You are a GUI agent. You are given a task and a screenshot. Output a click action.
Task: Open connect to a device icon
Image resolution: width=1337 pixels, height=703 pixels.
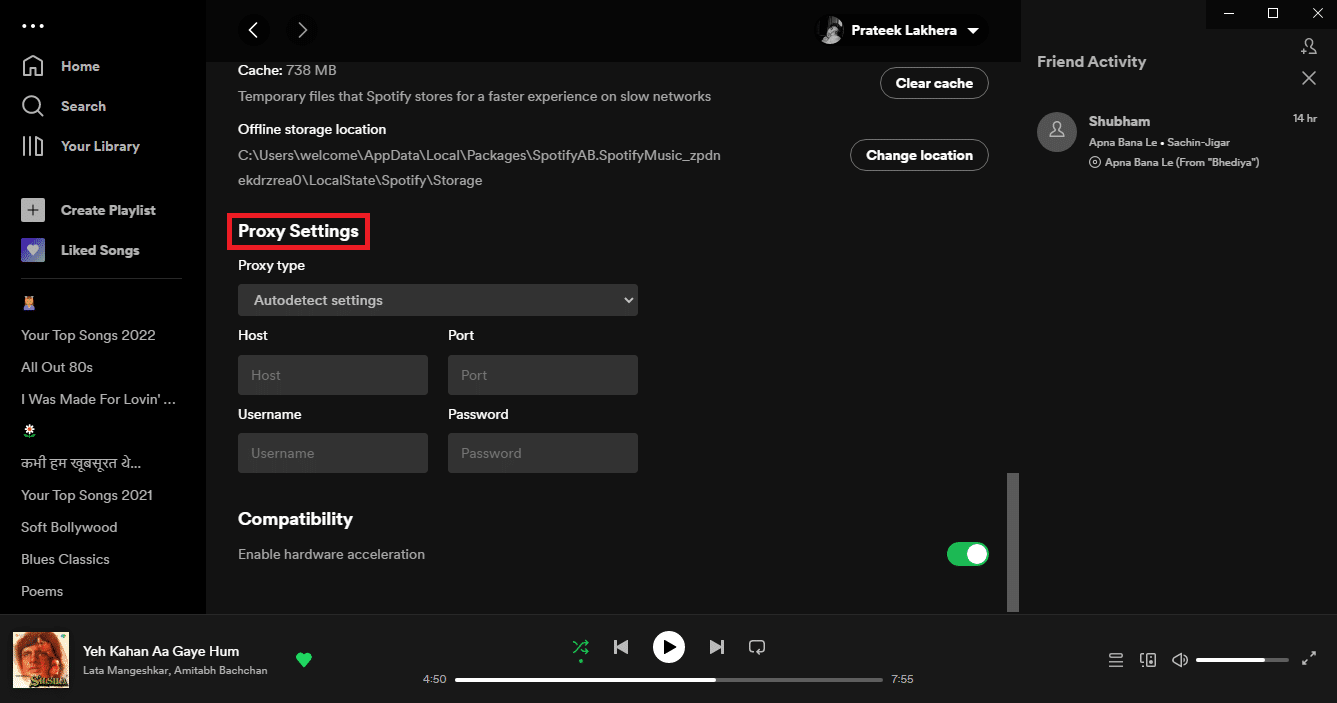pyautogui.click(x=1148, y=659)
